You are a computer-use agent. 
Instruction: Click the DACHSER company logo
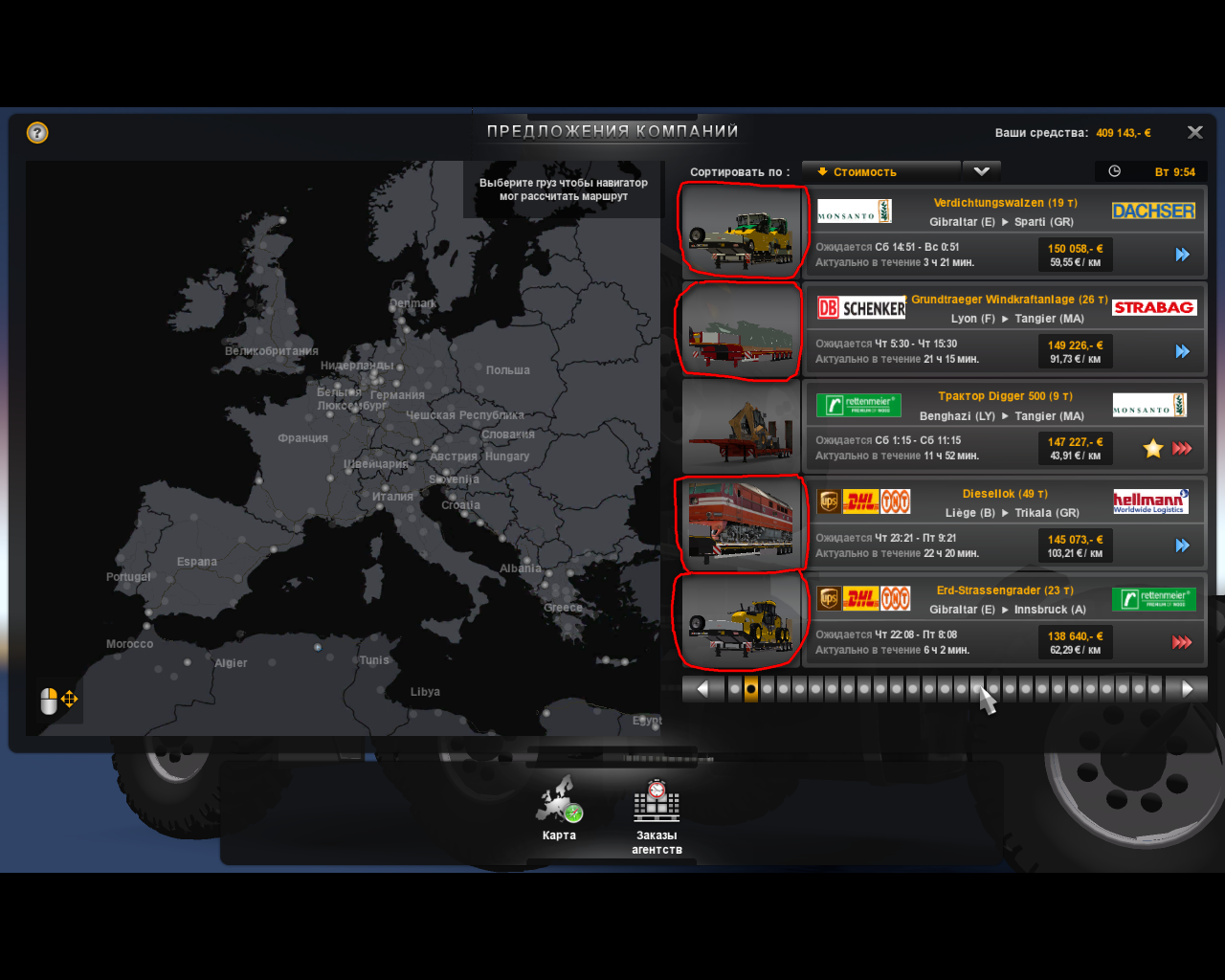pyautogui.click(x=1153, y=211)
